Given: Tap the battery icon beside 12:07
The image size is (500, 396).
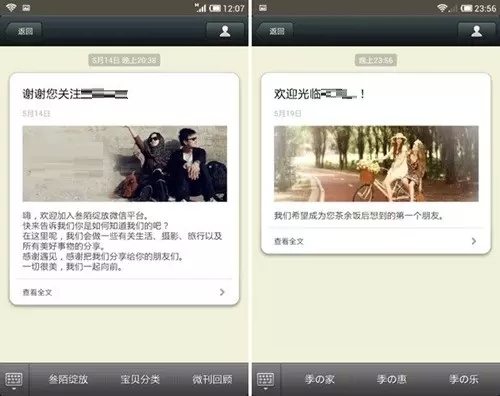Looking at the screenshot, I should coord(215,8).
